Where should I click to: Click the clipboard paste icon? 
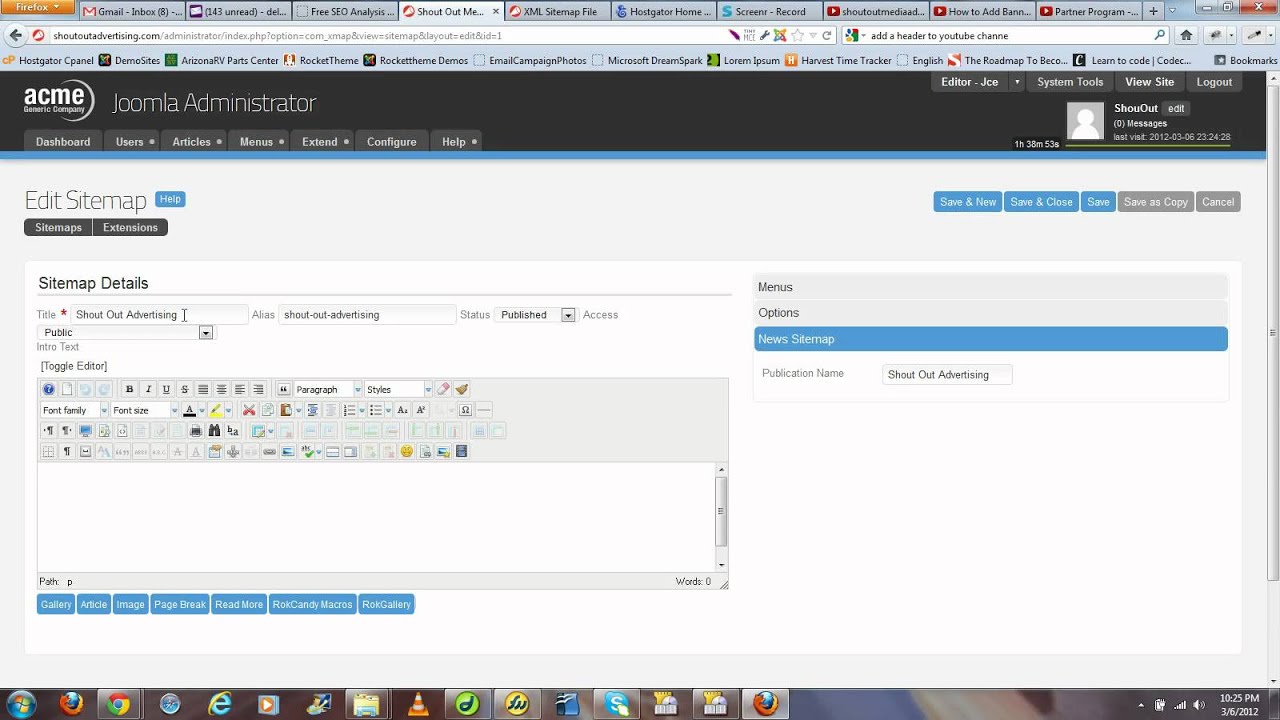pos(286,410)
